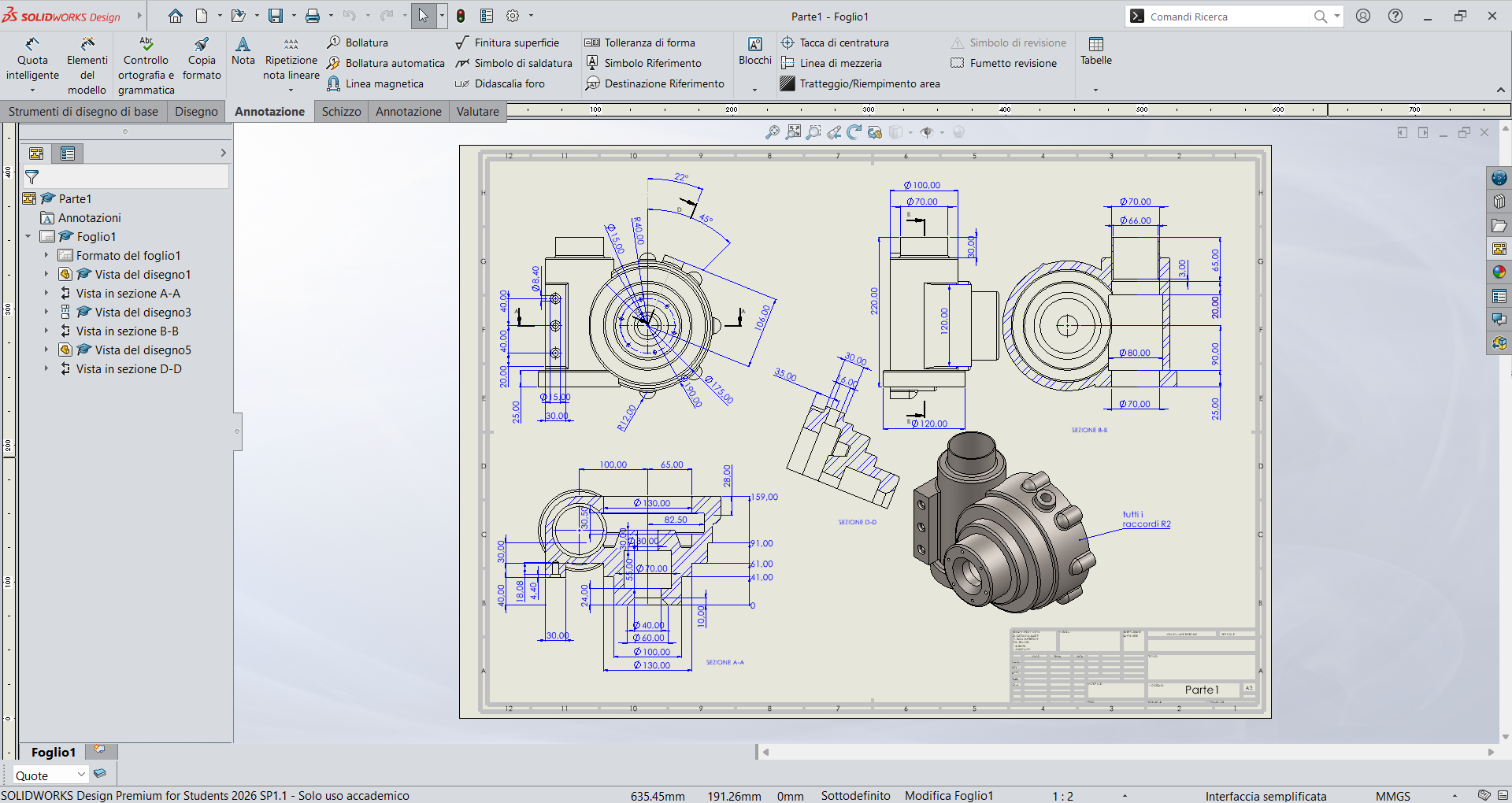Expand Vista in sezione A-A node
Screen dimensions: 1512x803
coord(46,293)
